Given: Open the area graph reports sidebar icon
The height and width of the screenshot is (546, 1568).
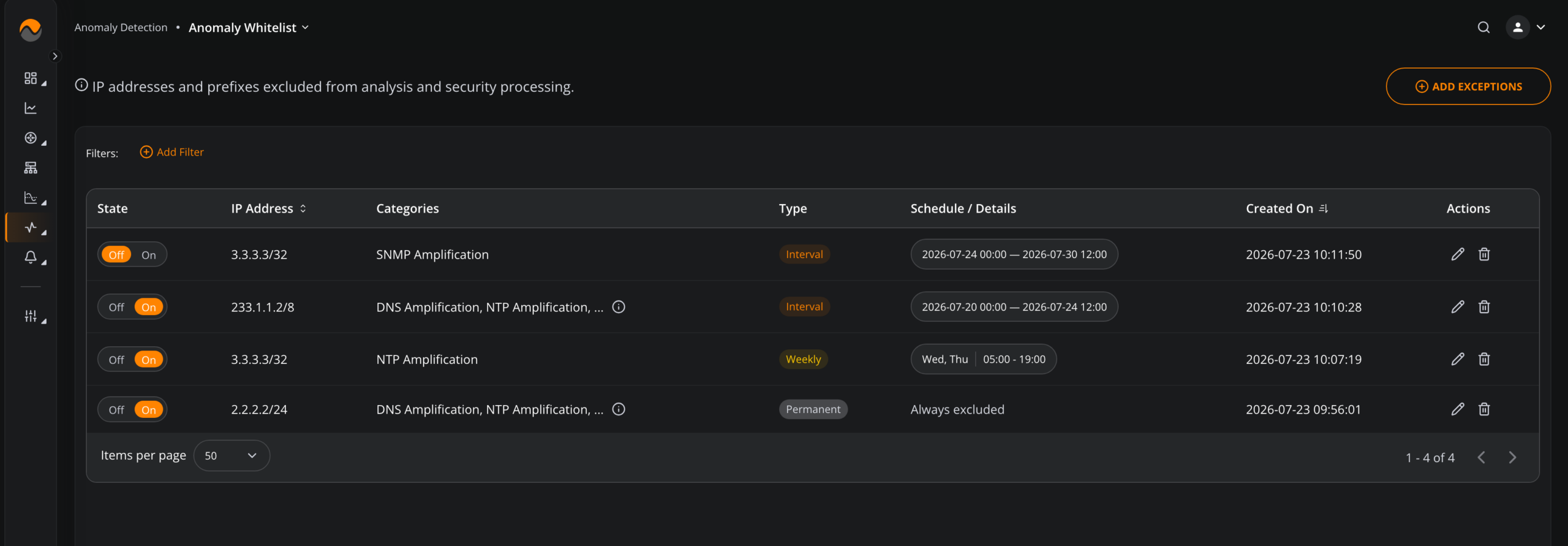Looking at the screenshot, I should [31, 198].
